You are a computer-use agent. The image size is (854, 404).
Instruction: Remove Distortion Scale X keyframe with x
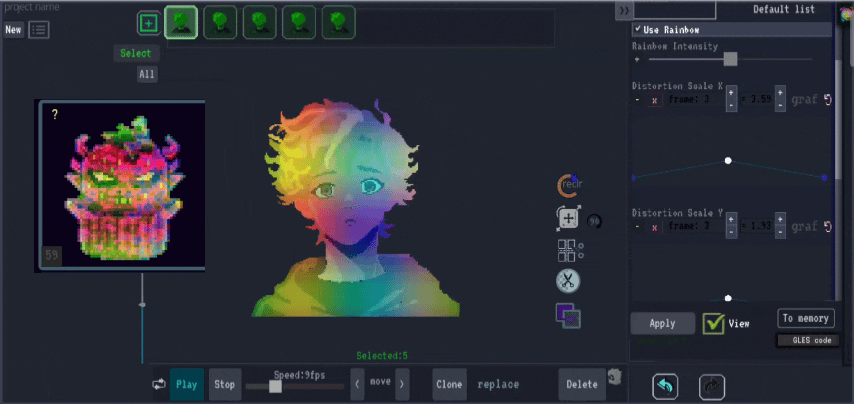655,100
